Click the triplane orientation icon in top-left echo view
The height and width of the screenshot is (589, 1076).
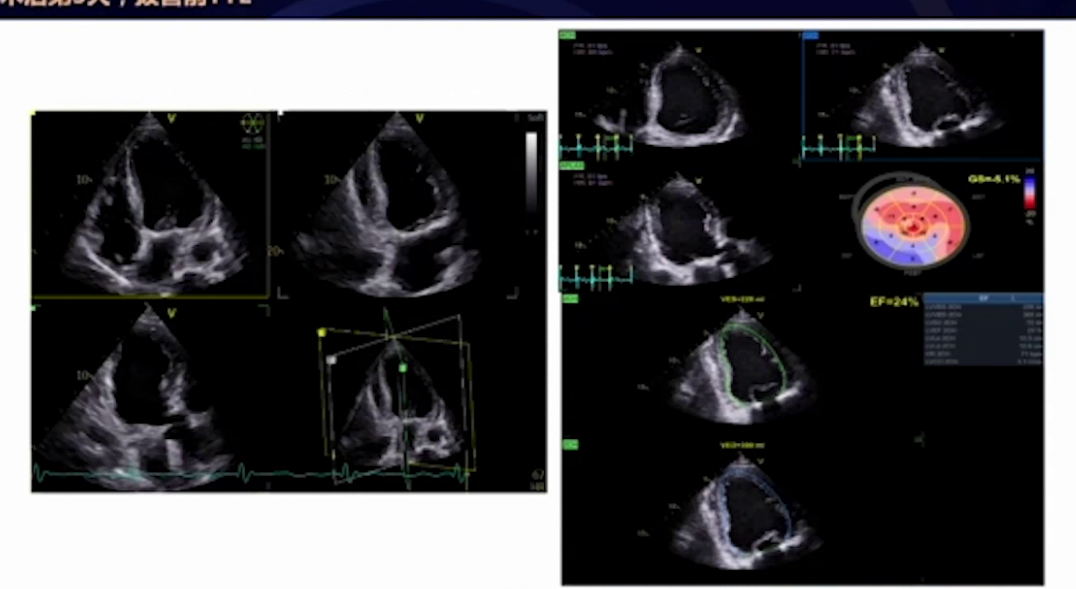pos(253,124)
